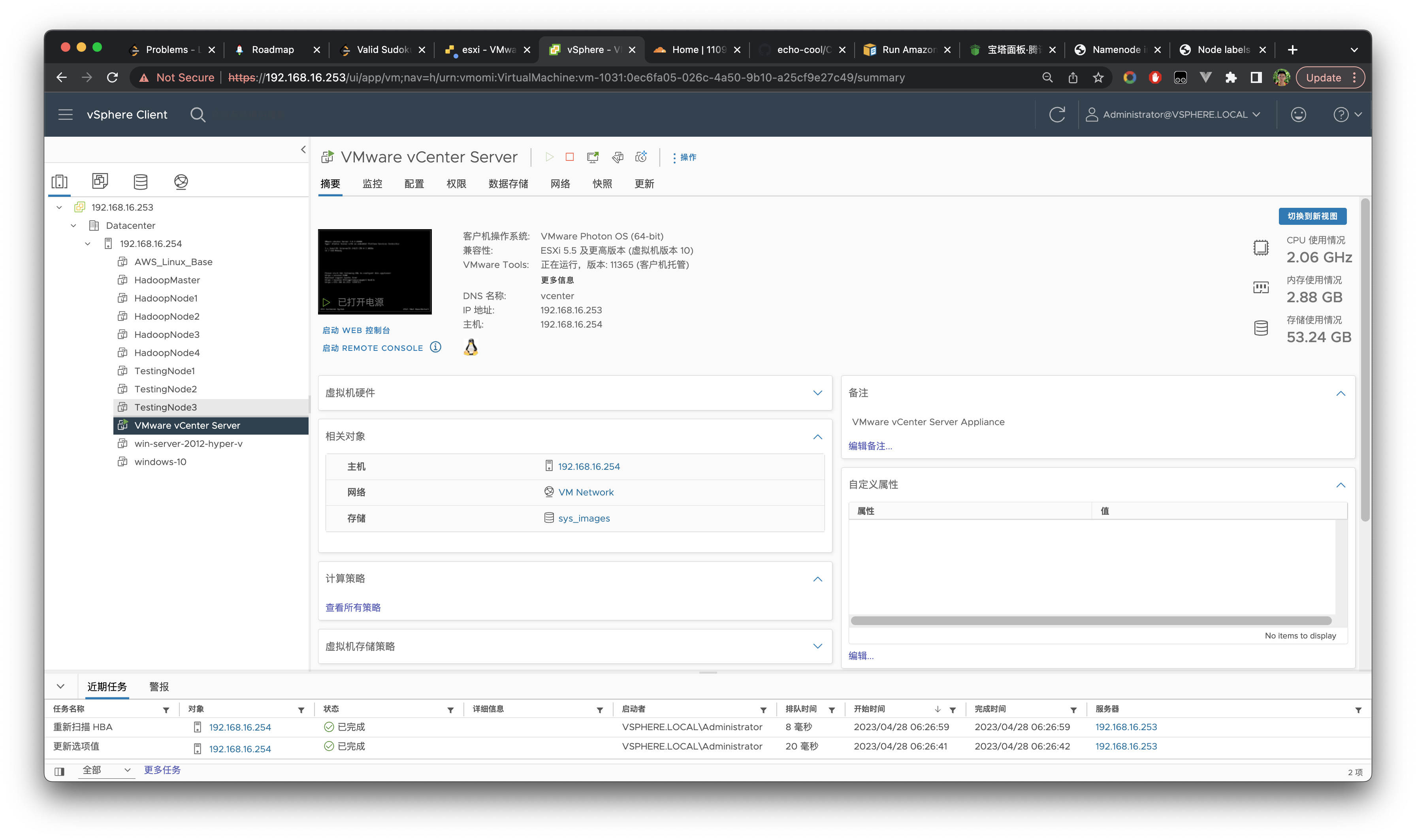Click the 切换到新视图 button

pyautogui.click(x=1312, y=216)
